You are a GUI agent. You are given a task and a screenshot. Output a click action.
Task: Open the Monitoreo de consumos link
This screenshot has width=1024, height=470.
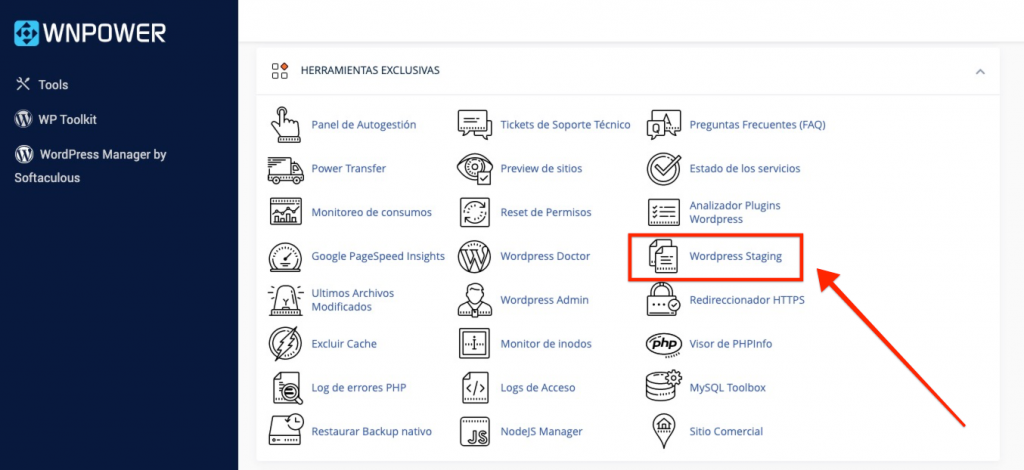[372, 212]
